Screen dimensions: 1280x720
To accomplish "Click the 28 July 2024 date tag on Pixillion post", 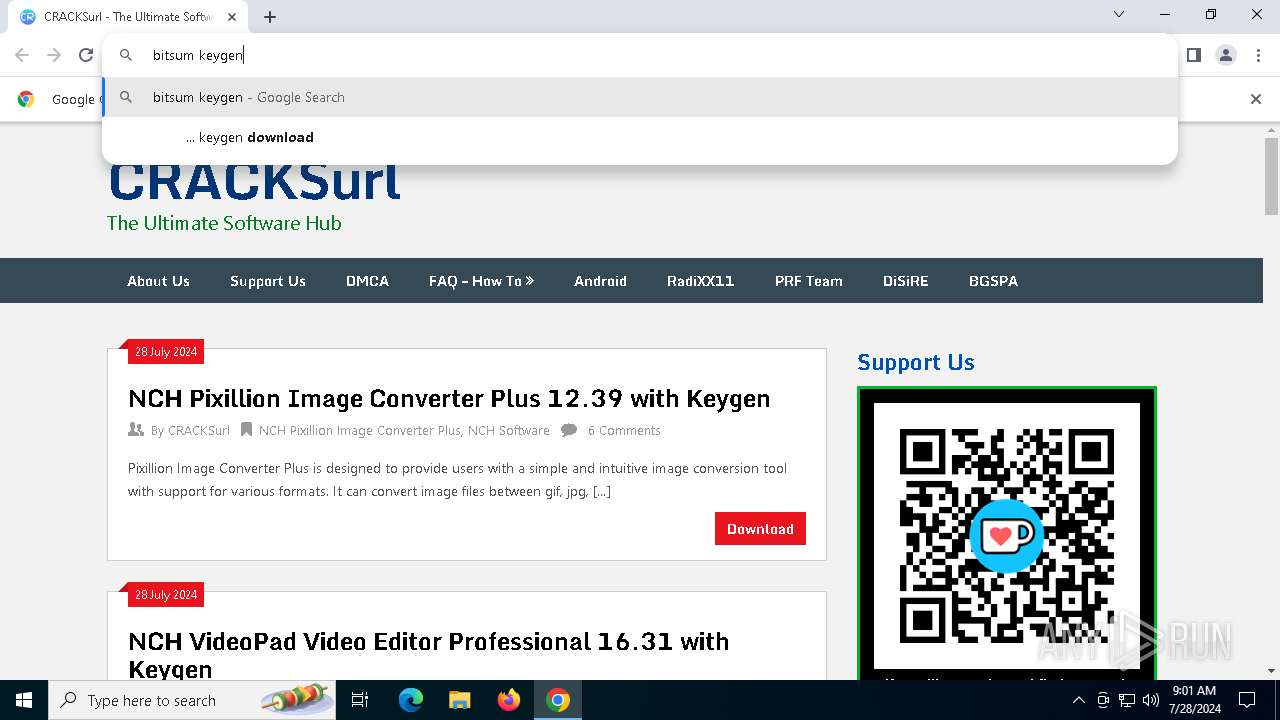I will point(166,352).
